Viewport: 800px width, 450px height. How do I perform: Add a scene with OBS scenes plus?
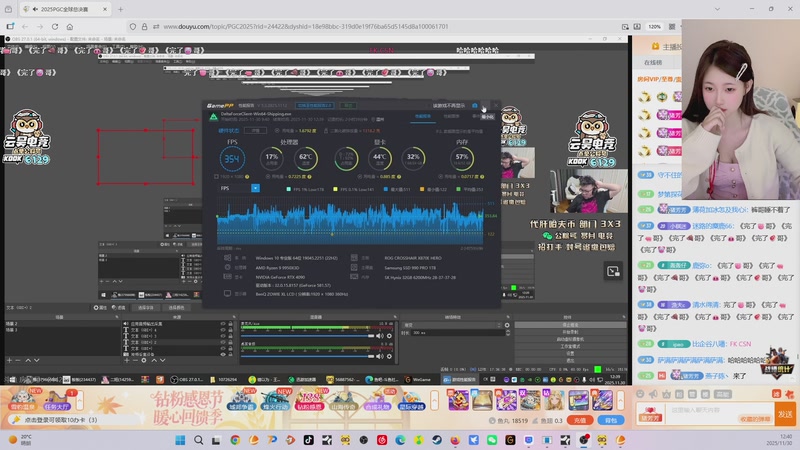point(9,360)
